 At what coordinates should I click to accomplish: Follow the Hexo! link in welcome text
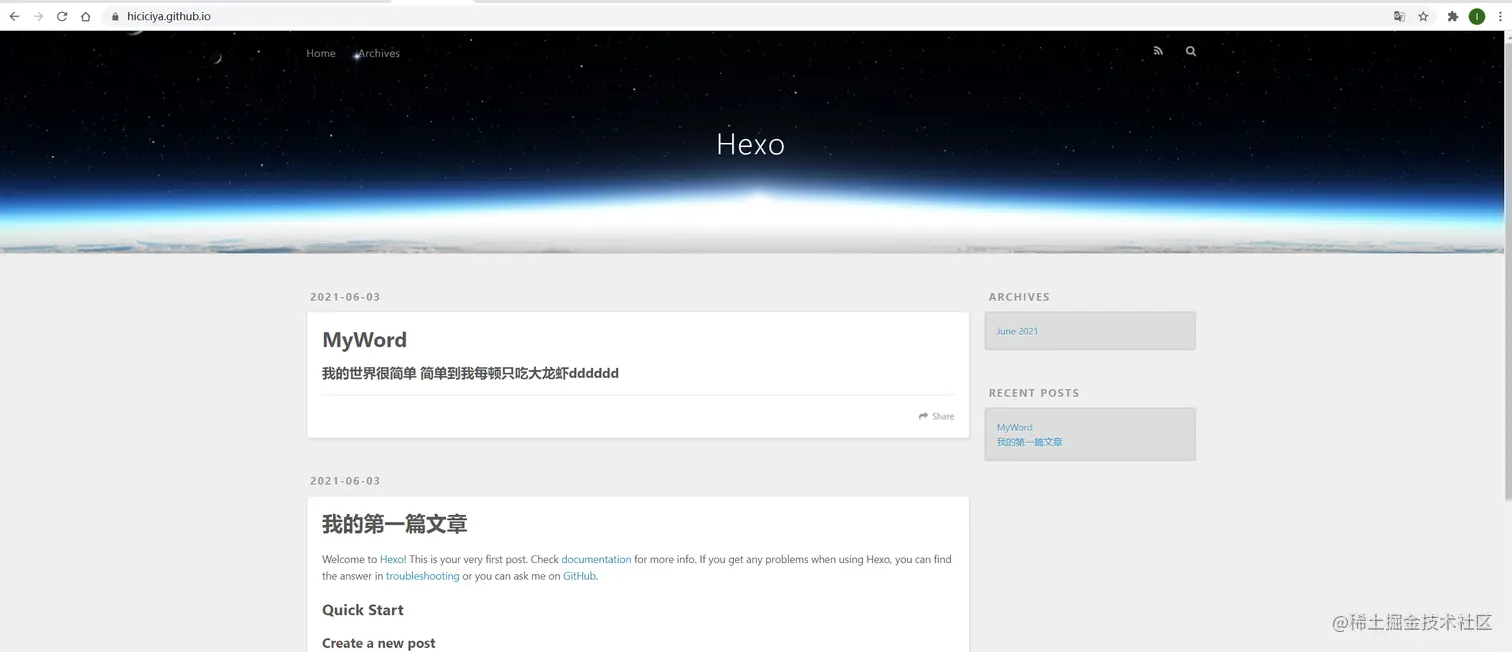[x=393, y=559]
